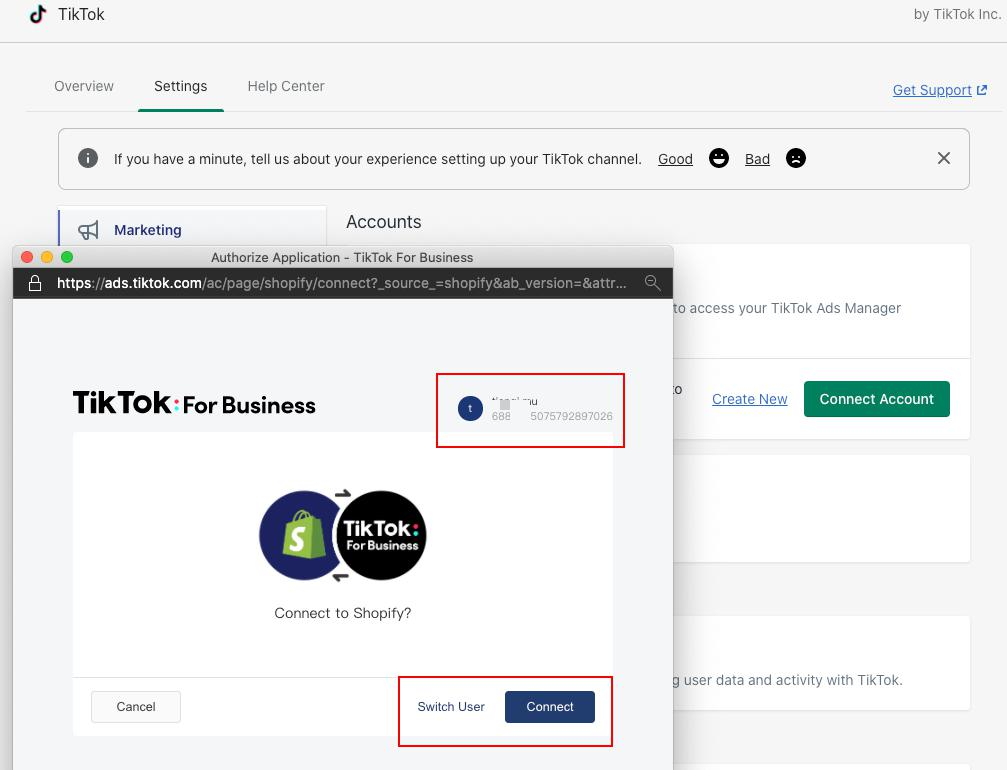
Task: Click the Shopify bag logo
Action: click(x=303, y=535)
